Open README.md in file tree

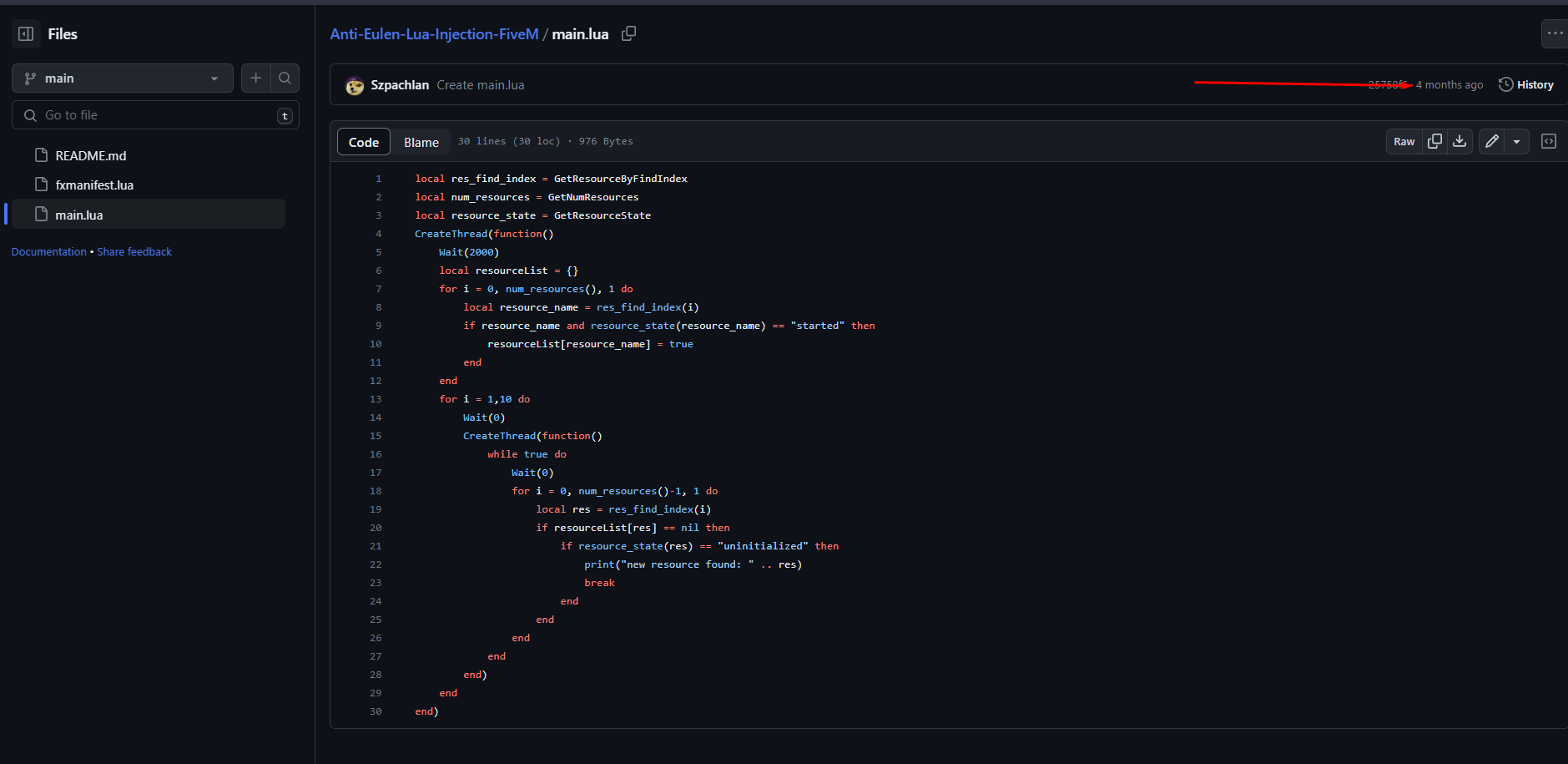[x=91, y=156]
